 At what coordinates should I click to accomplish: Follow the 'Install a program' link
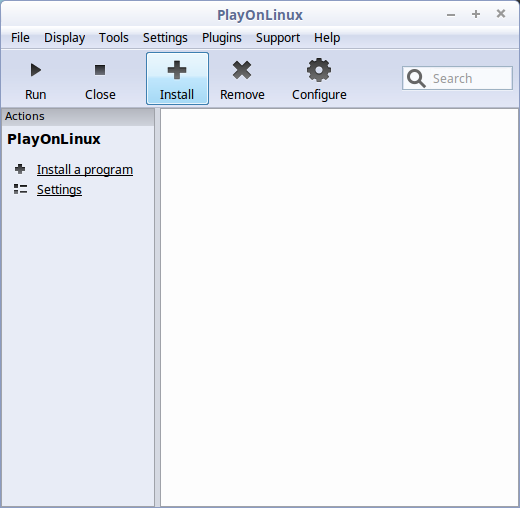85,170
